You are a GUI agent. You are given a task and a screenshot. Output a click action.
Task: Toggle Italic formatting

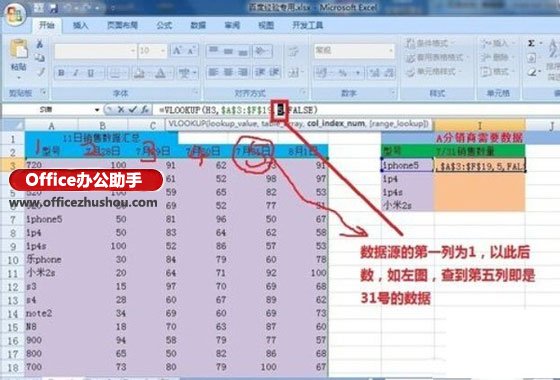pos(76,73)
